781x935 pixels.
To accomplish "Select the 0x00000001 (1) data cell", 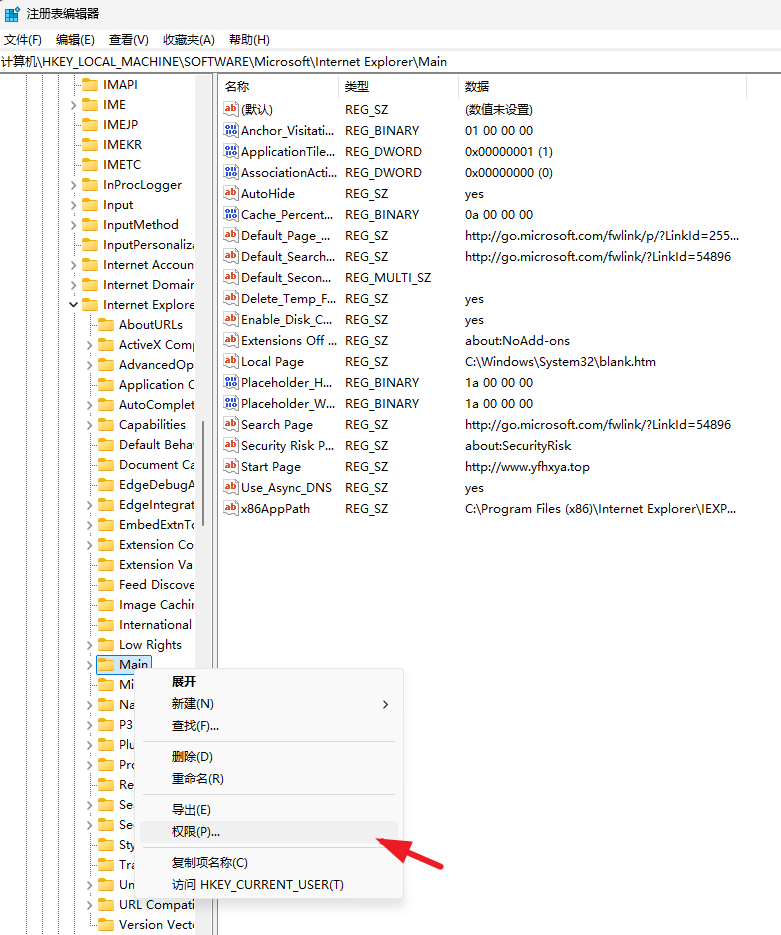I will coord(509,152).
